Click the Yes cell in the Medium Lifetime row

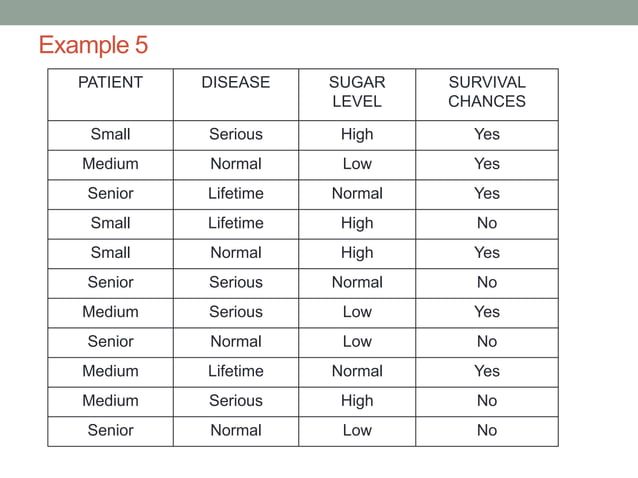(x=487, y=371)
